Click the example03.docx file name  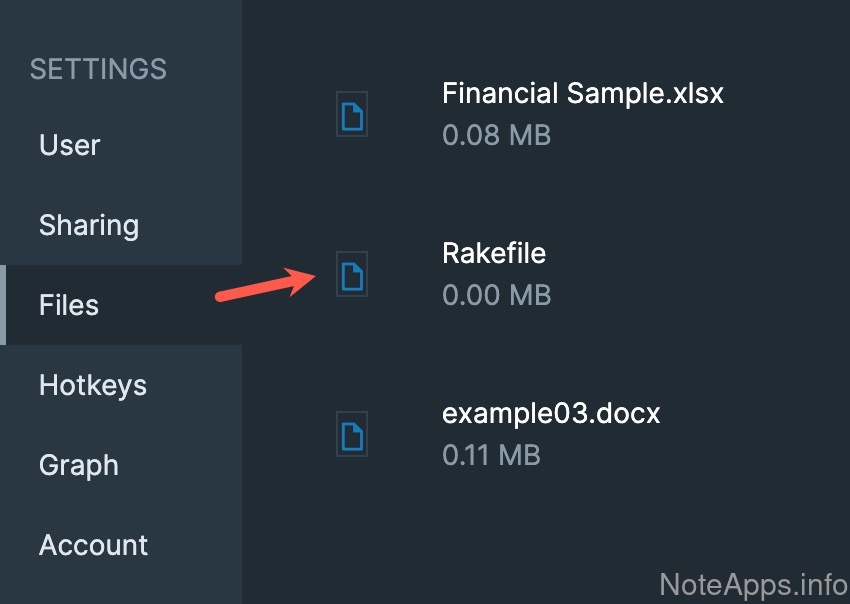pos(551,413)
